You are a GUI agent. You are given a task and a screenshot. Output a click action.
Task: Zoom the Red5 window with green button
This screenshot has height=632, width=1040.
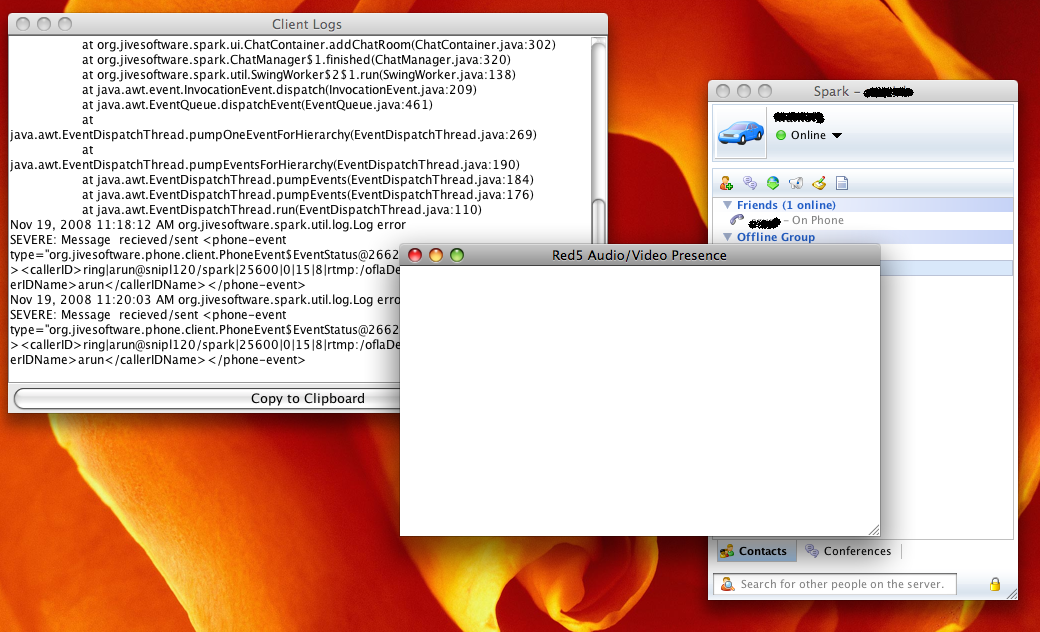(457, 255)
